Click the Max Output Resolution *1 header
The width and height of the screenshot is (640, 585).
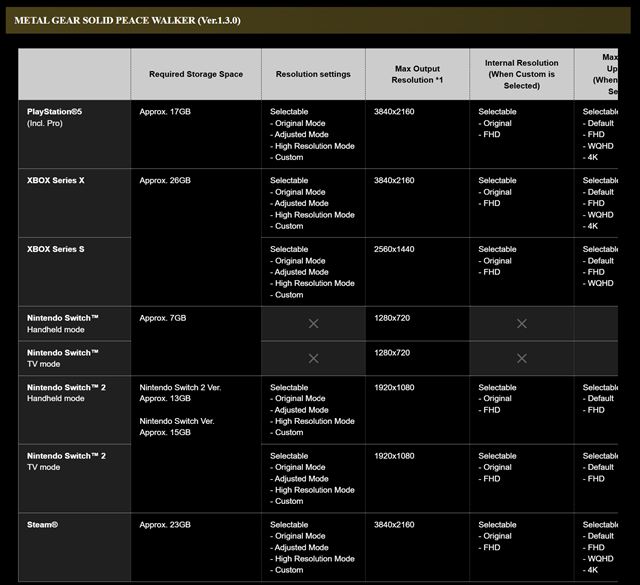coord(417,74)
